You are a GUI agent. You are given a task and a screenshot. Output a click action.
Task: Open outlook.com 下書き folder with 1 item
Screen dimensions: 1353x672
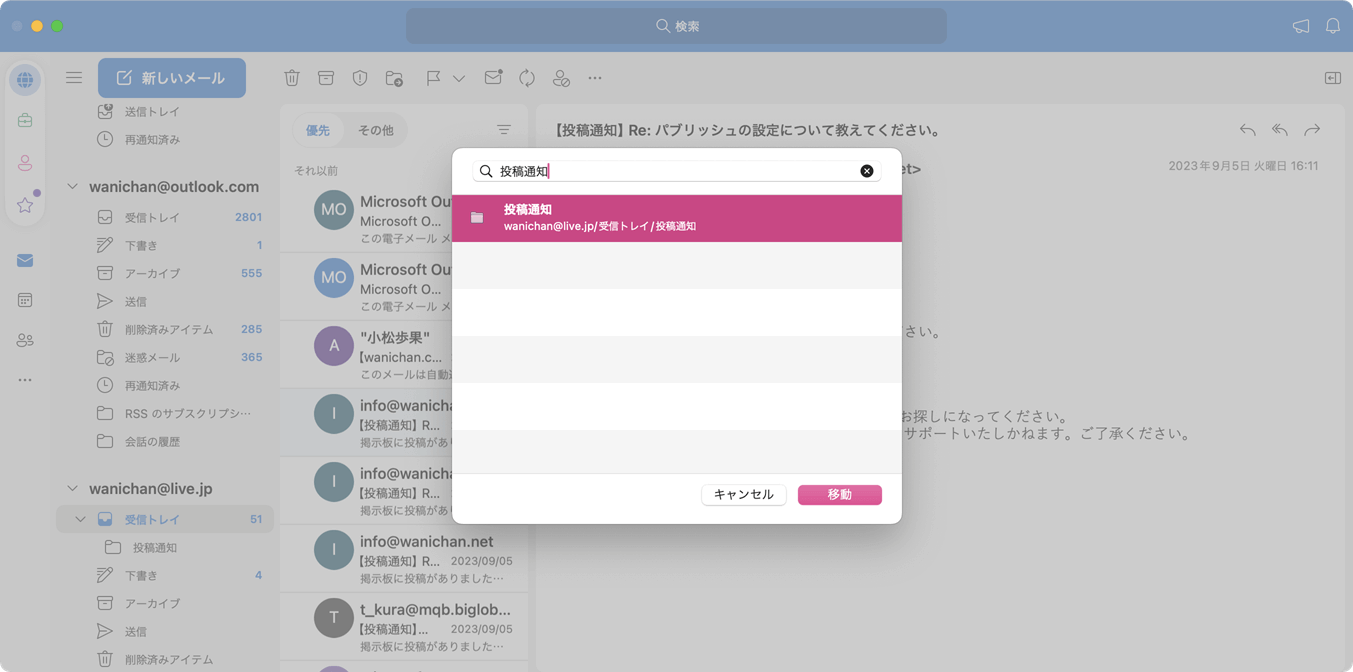pyautogui.click(x=165, y=245)
